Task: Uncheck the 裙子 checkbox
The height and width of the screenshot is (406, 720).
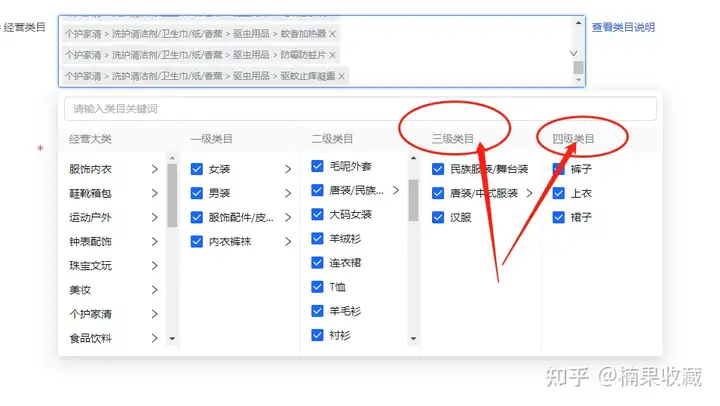Action: [558, 217]
